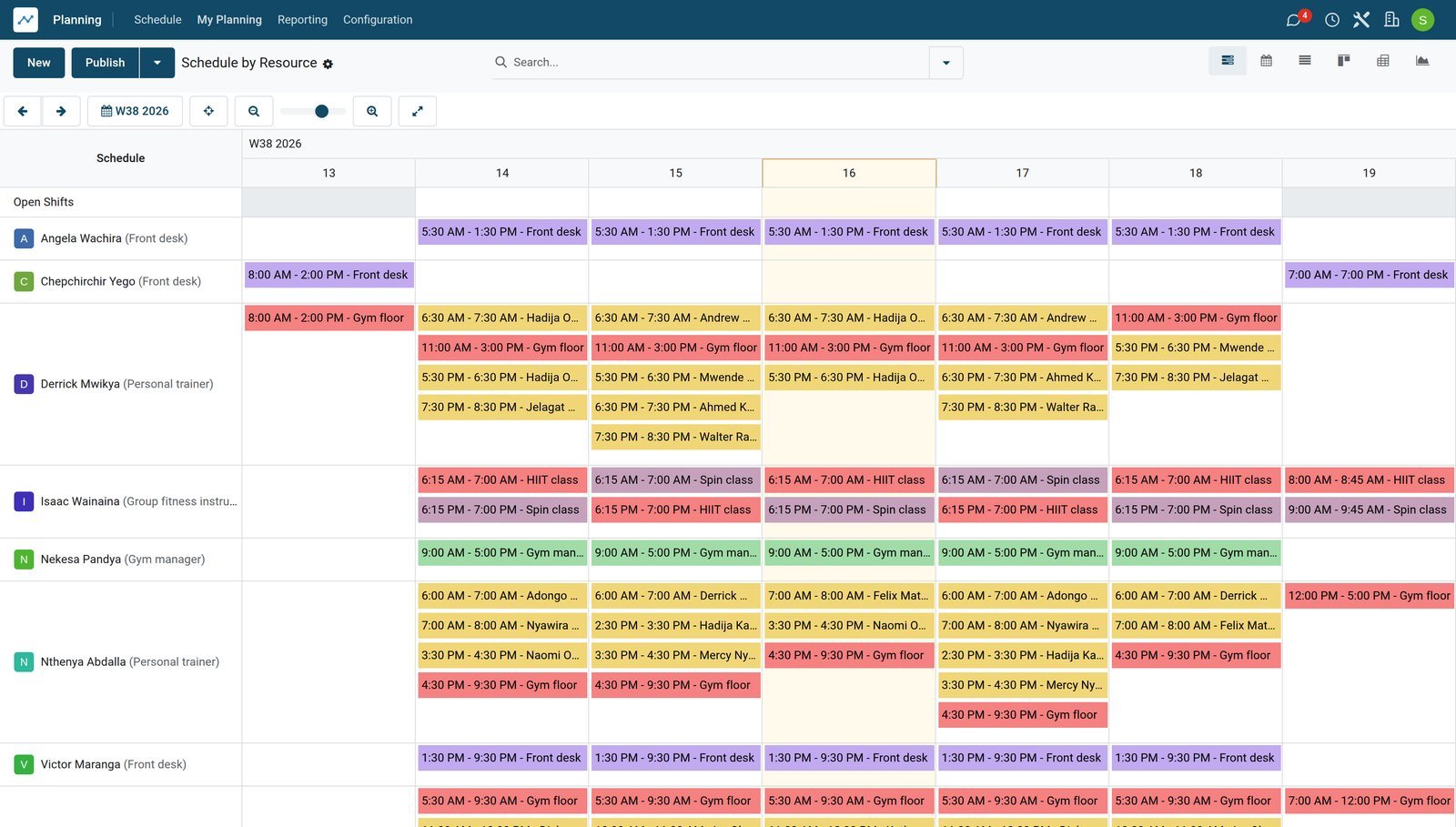Click Victor Maranga's avatar icon

(x=24, y=764)
